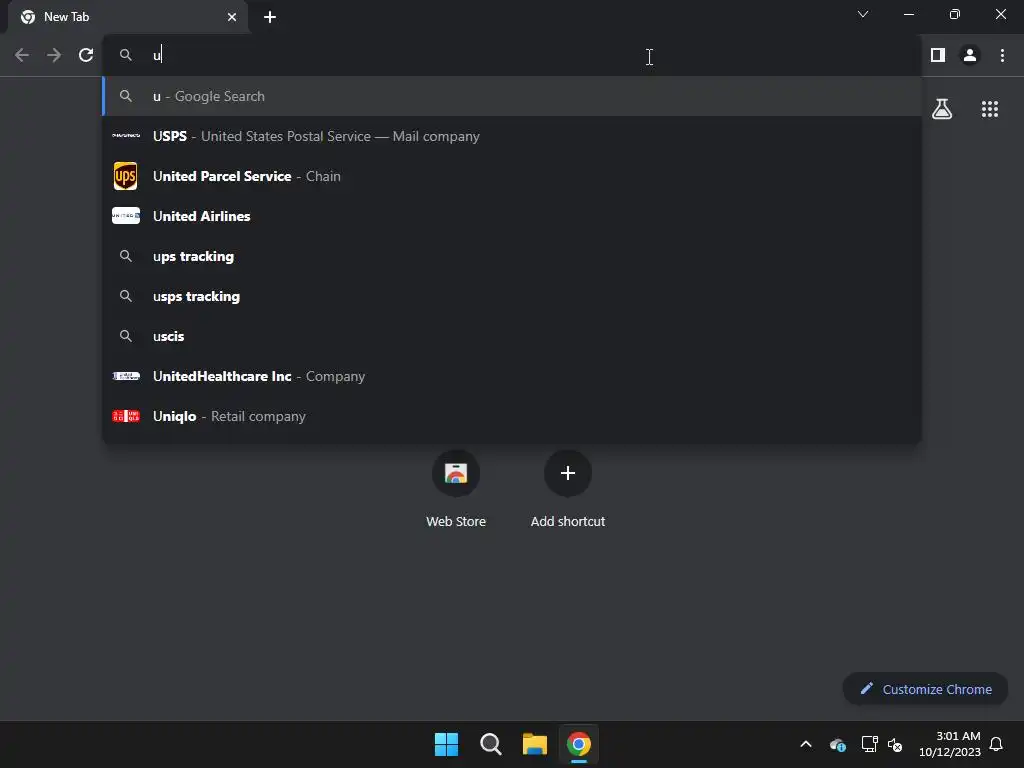Choose United Parcel Service suggestion
This screenshot has height=768, width=1024.
512,176
